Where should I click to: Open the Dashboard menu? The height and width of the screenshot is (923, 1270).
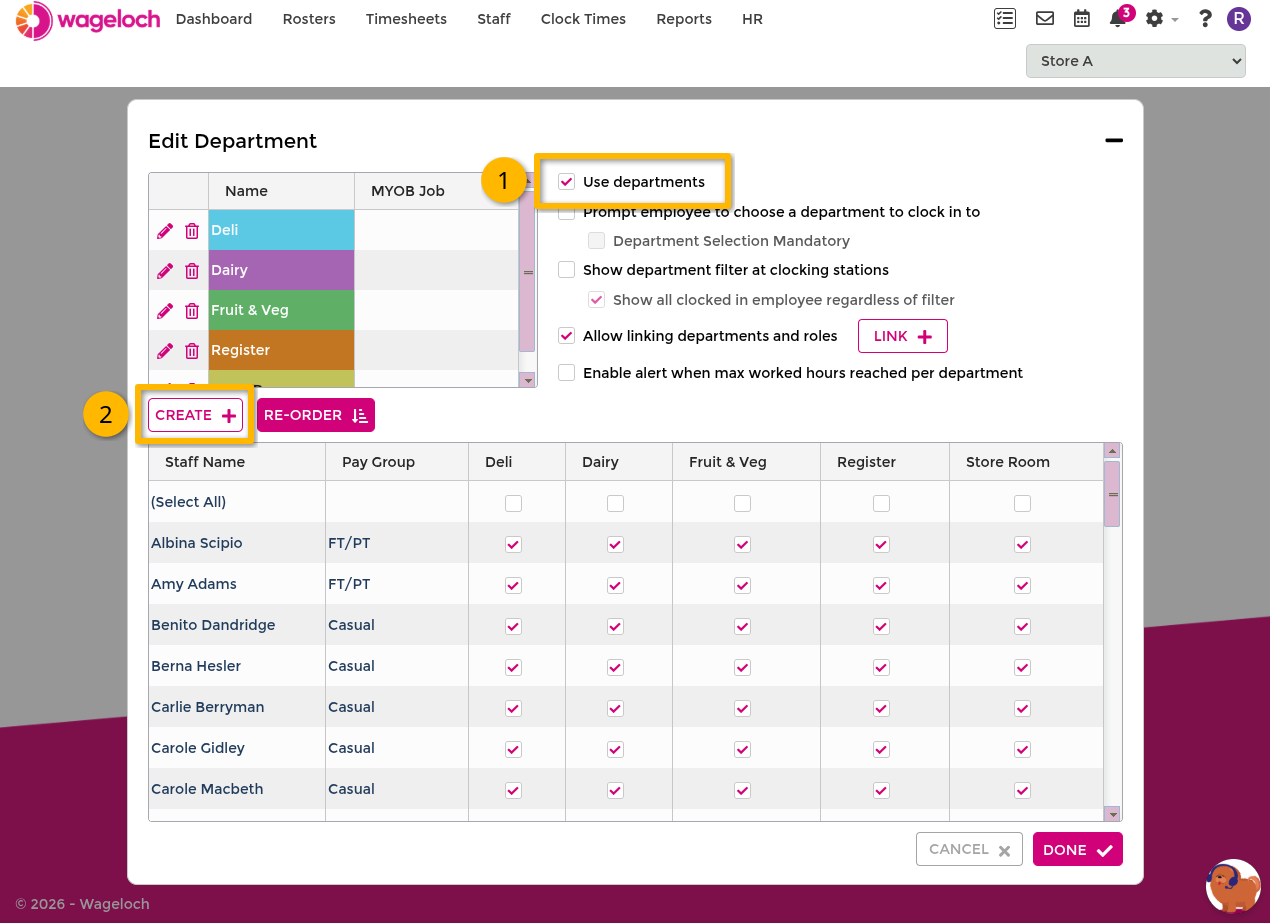[214, 19]
